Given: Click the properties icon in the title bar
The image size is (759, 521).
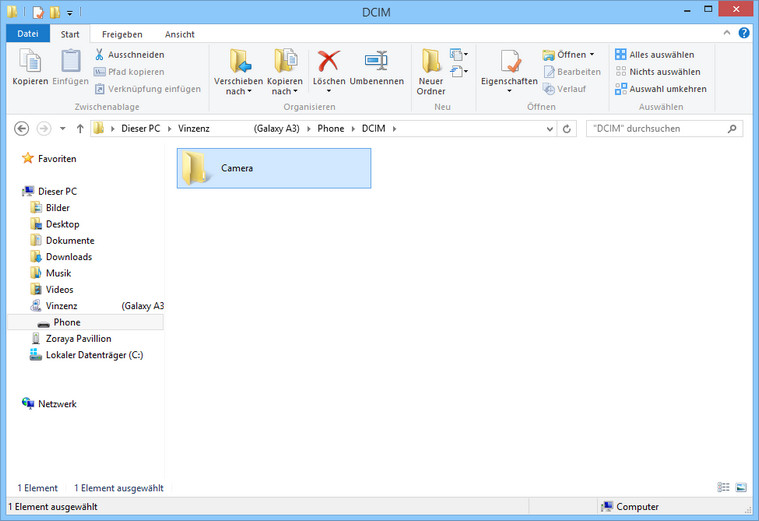Looking at the screenshot, I should point(38,12).
